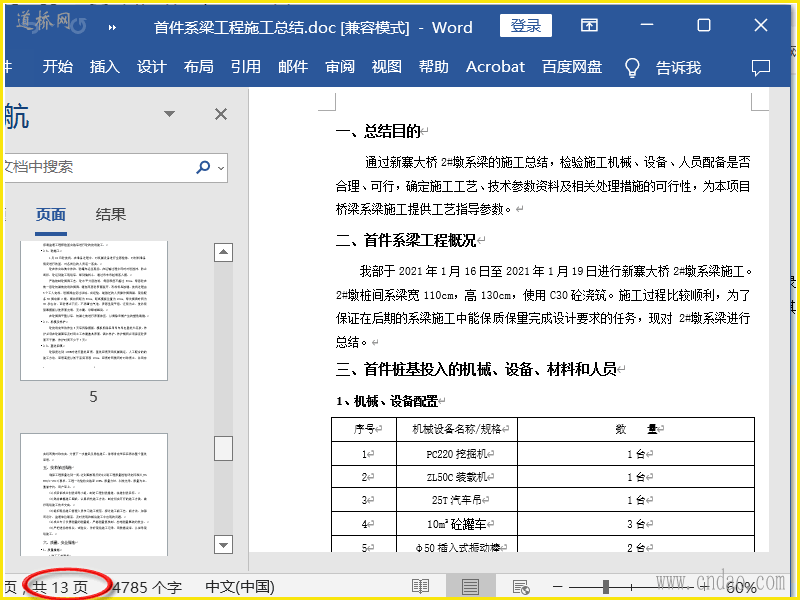This screenshot has width=800, height=600.
Task: Click the 60% zoom level
Action: coord(741,588)
